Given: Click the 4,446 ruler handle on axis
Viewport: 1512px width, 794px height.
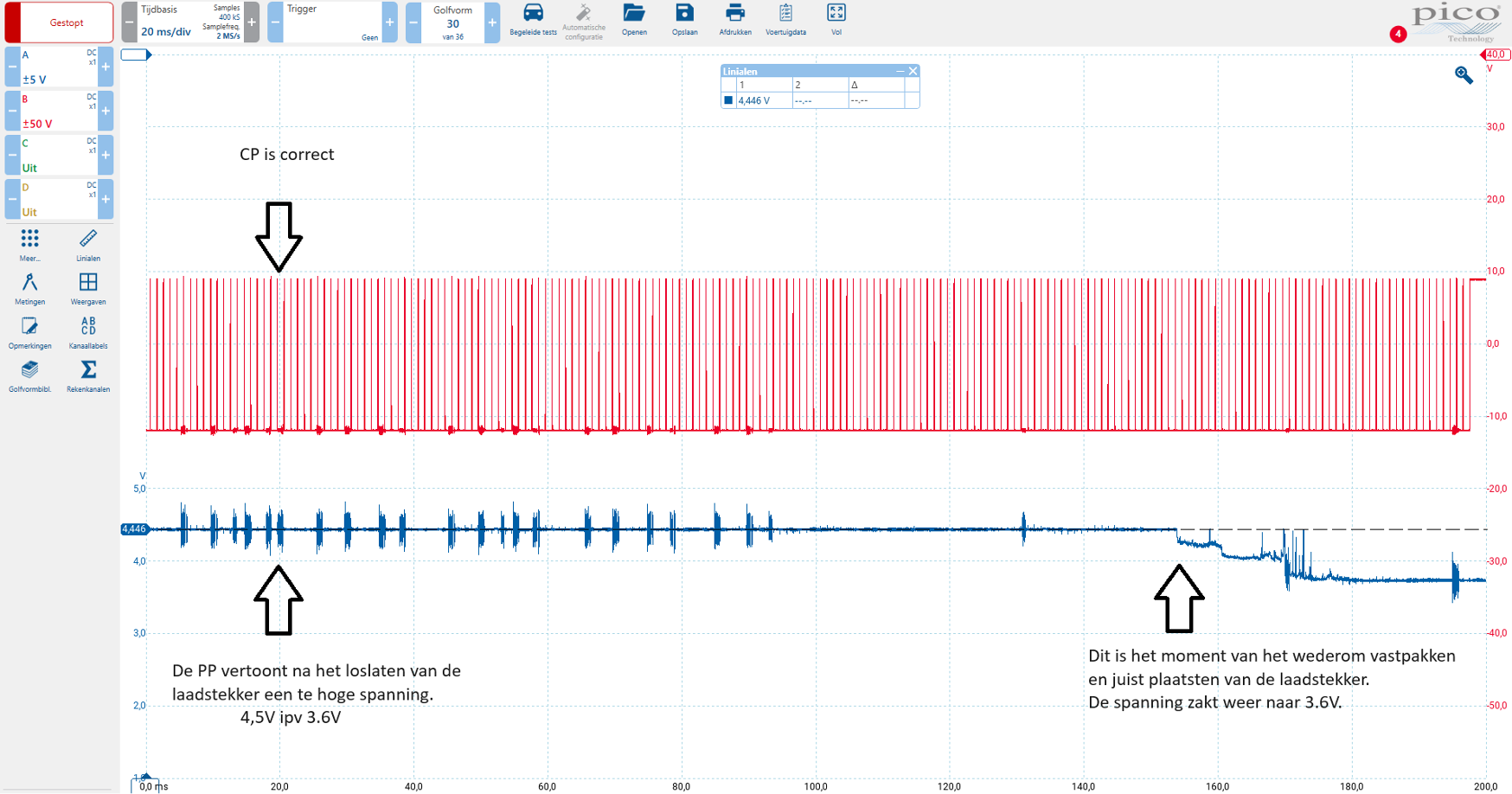Looking at the screenshot, I should tap(135, 529).
